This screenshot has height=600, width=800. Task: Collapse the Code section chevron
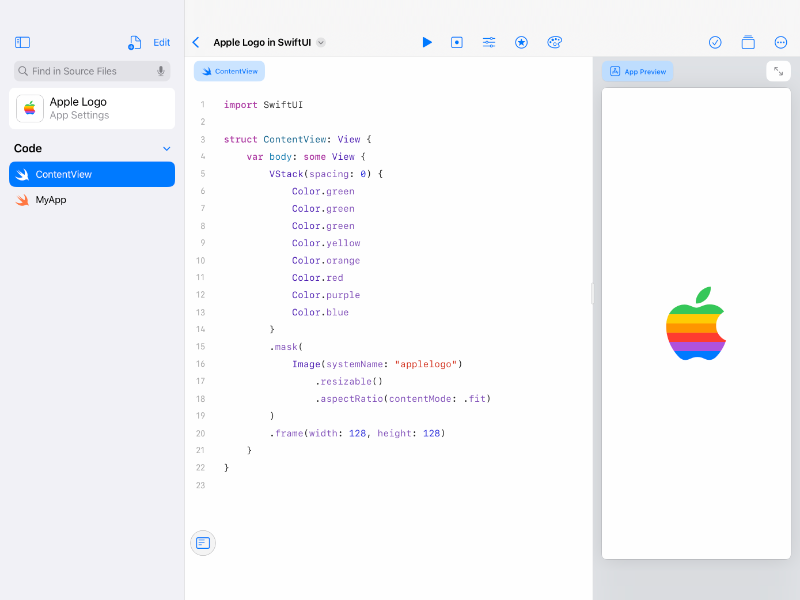(x=167, y=149)
